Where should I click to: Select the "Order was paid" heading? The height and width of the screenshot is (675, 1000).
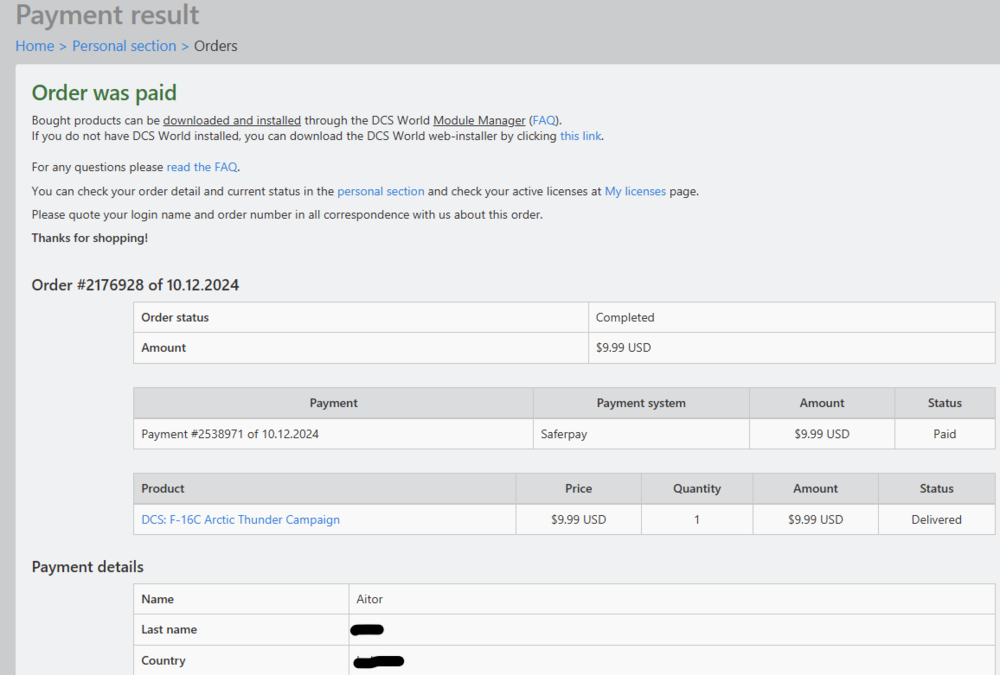point(104,93)
